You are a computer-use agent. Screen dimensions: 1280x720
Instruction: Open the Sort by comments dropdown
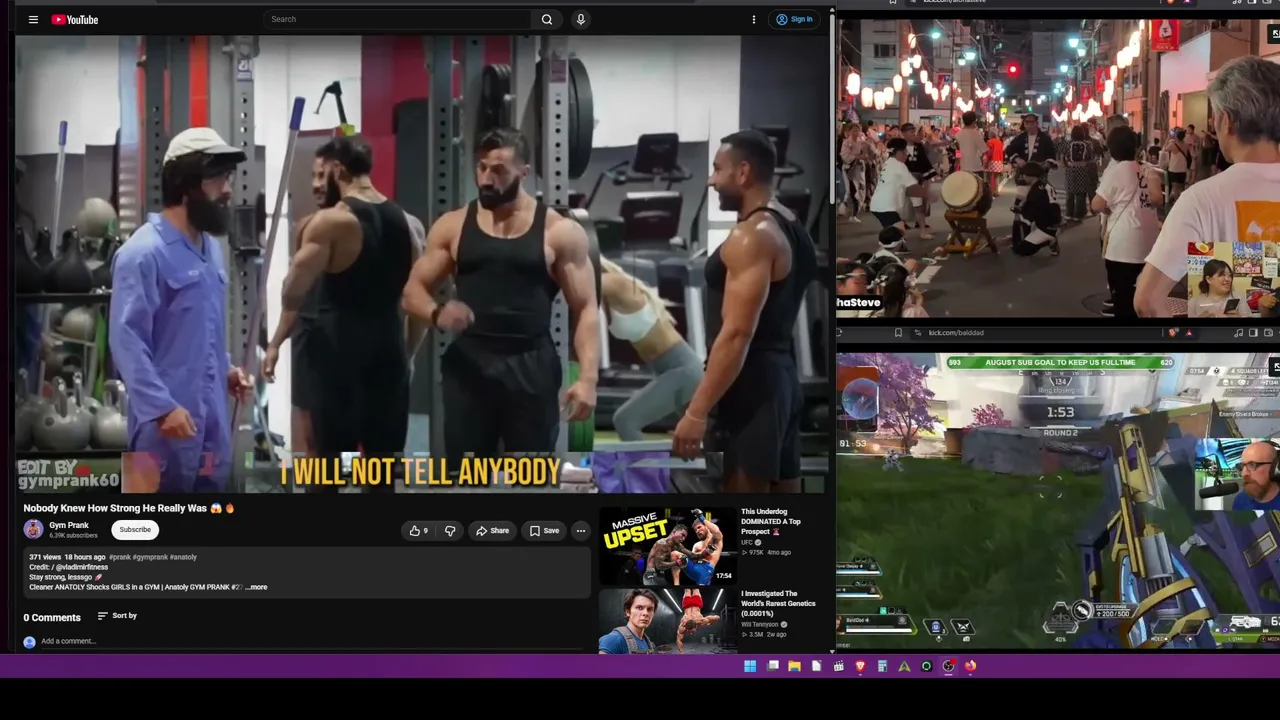[x=117, y=616]
